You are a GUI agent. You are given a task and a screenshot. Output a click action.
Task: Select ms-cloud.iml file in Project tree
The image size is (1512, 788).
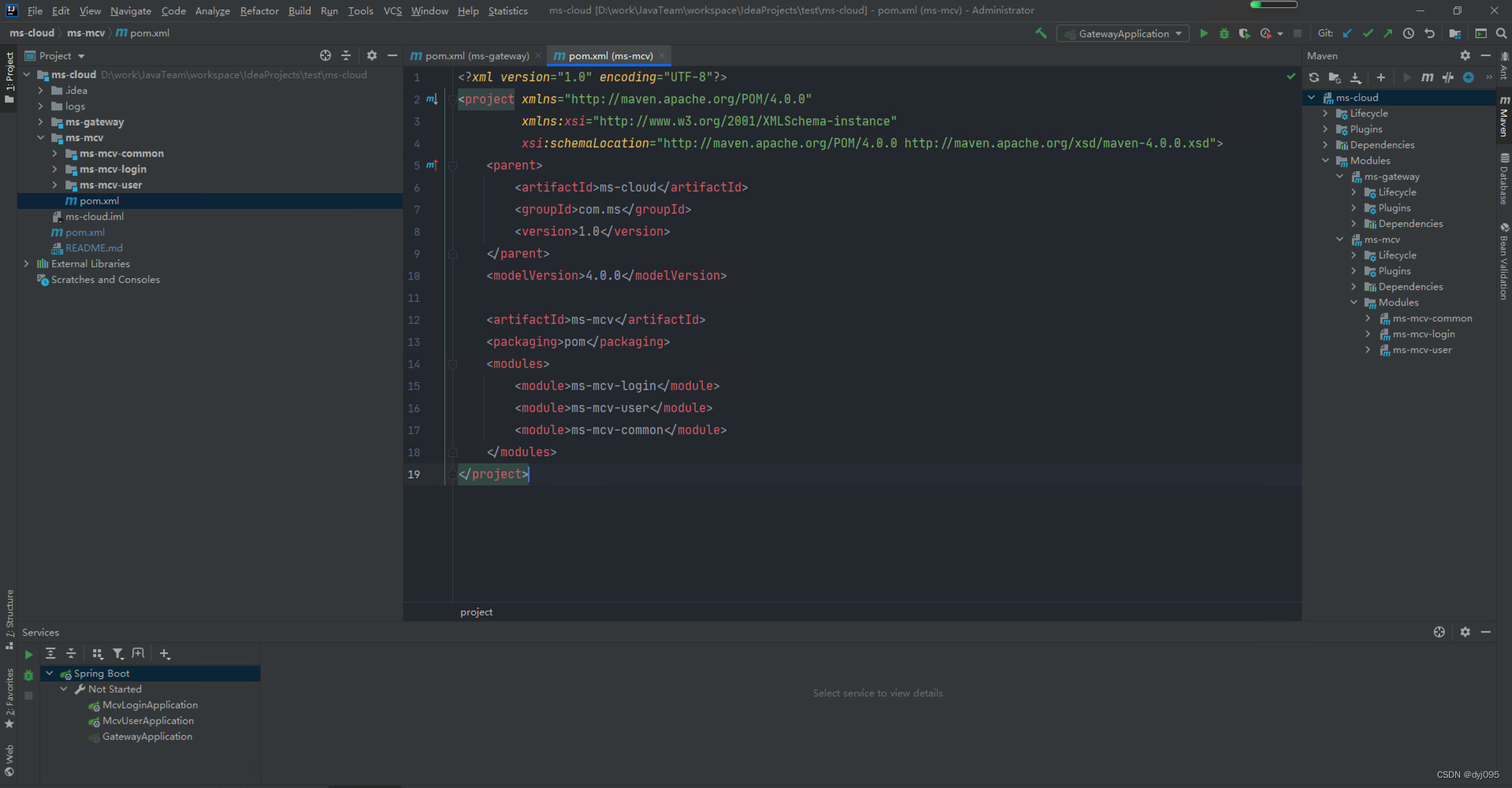point(95,217)
